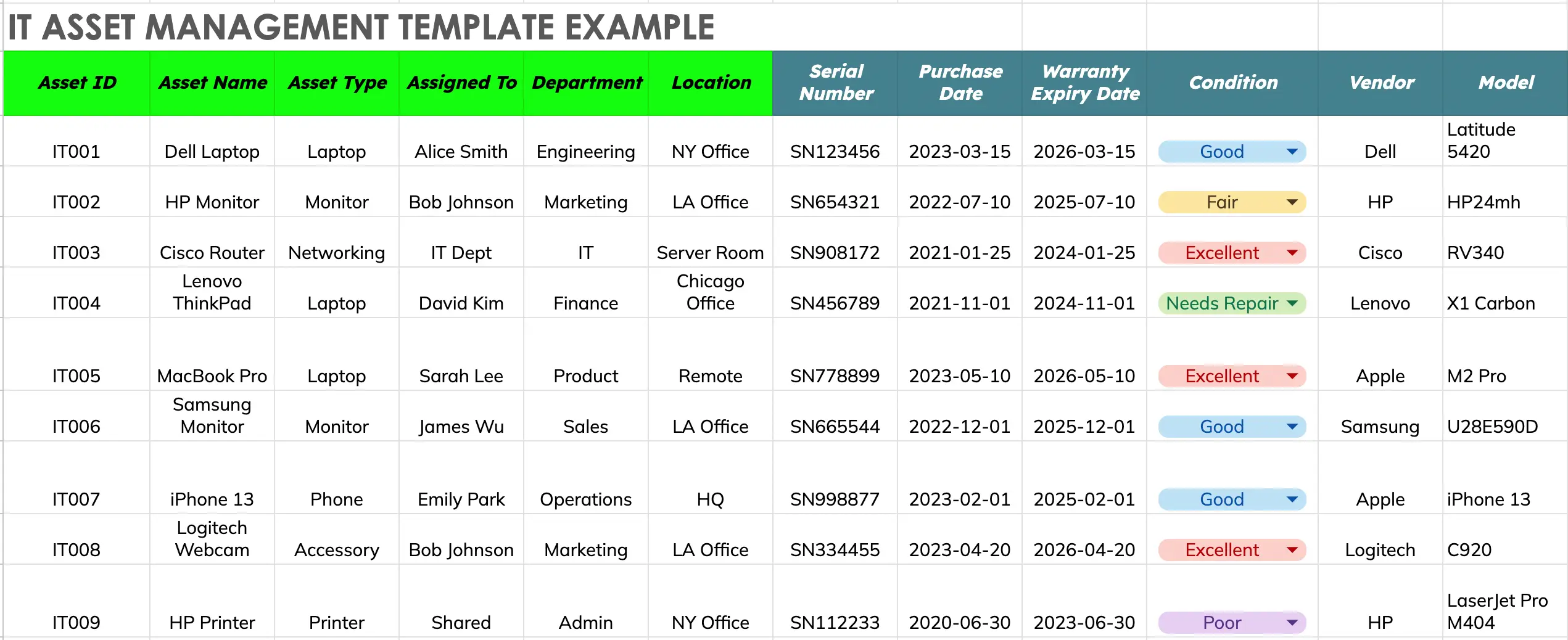Screen dimensions: 1568x640
Task: Open the Condition dropdown for Dell Laptop
Action: [x=1293, y=152]
